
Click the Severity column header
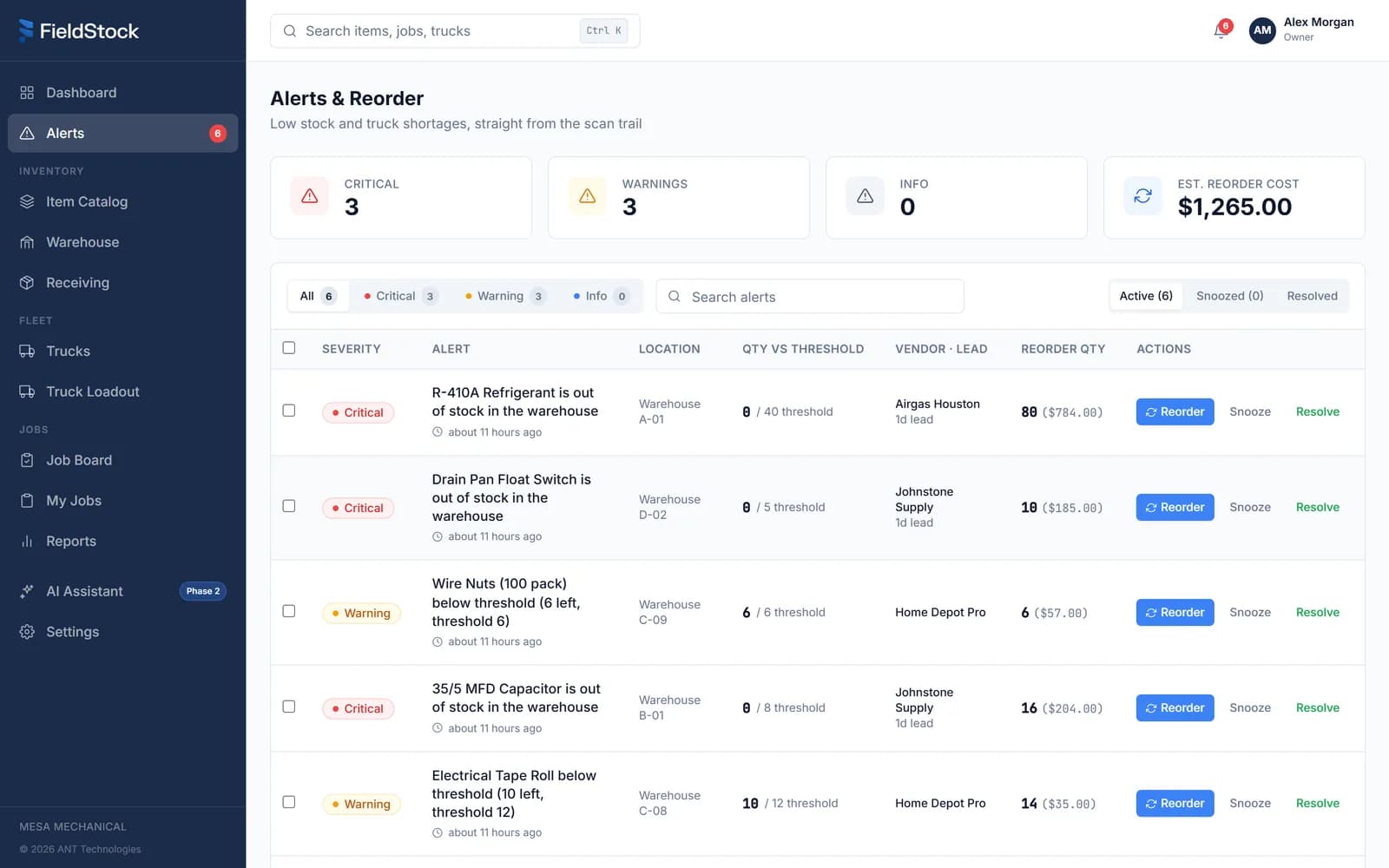[351, 349]
